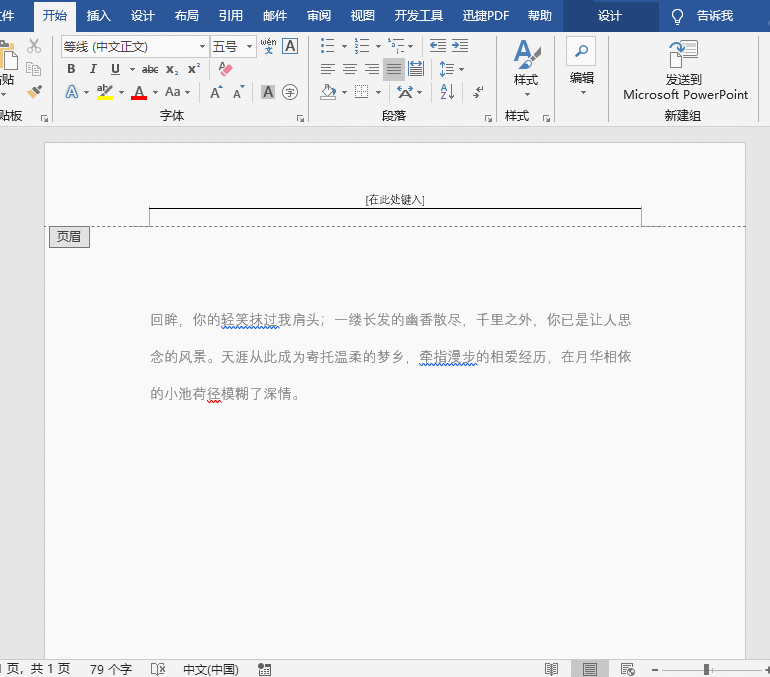Expand the underline style dropdown arrow
The width and height of the screenshot is (770, 677).
pos(132,69)
